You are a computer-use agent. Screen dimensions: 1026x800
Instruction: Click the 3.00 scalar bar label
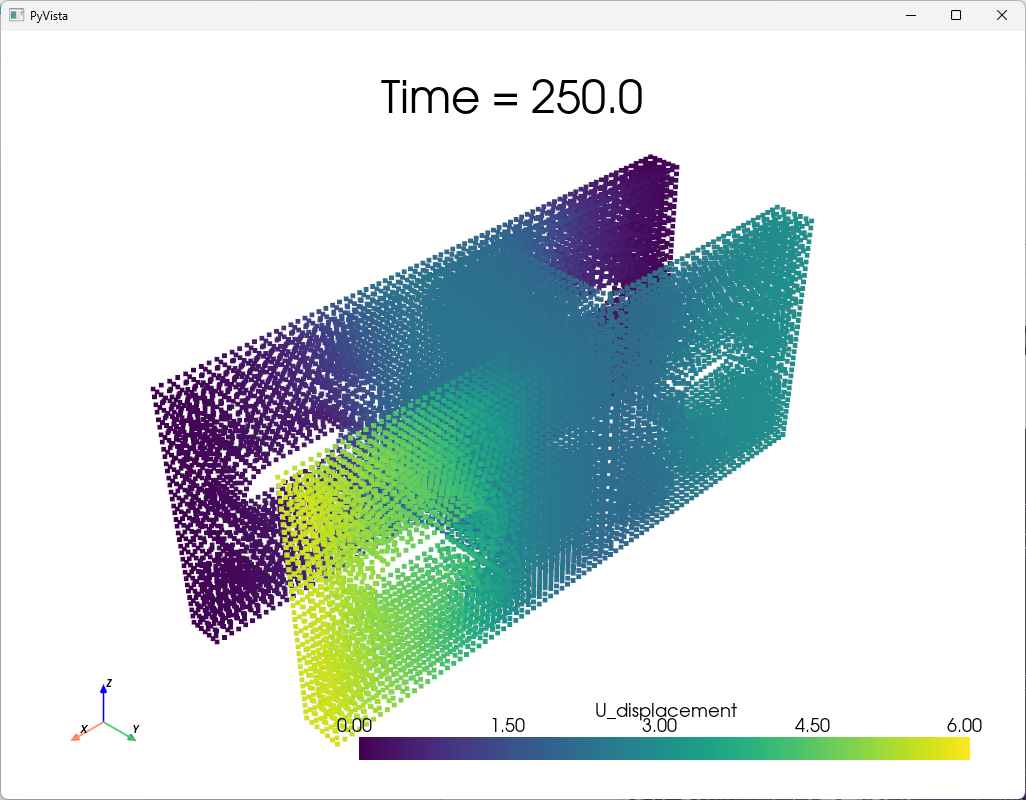click(660, 726)
